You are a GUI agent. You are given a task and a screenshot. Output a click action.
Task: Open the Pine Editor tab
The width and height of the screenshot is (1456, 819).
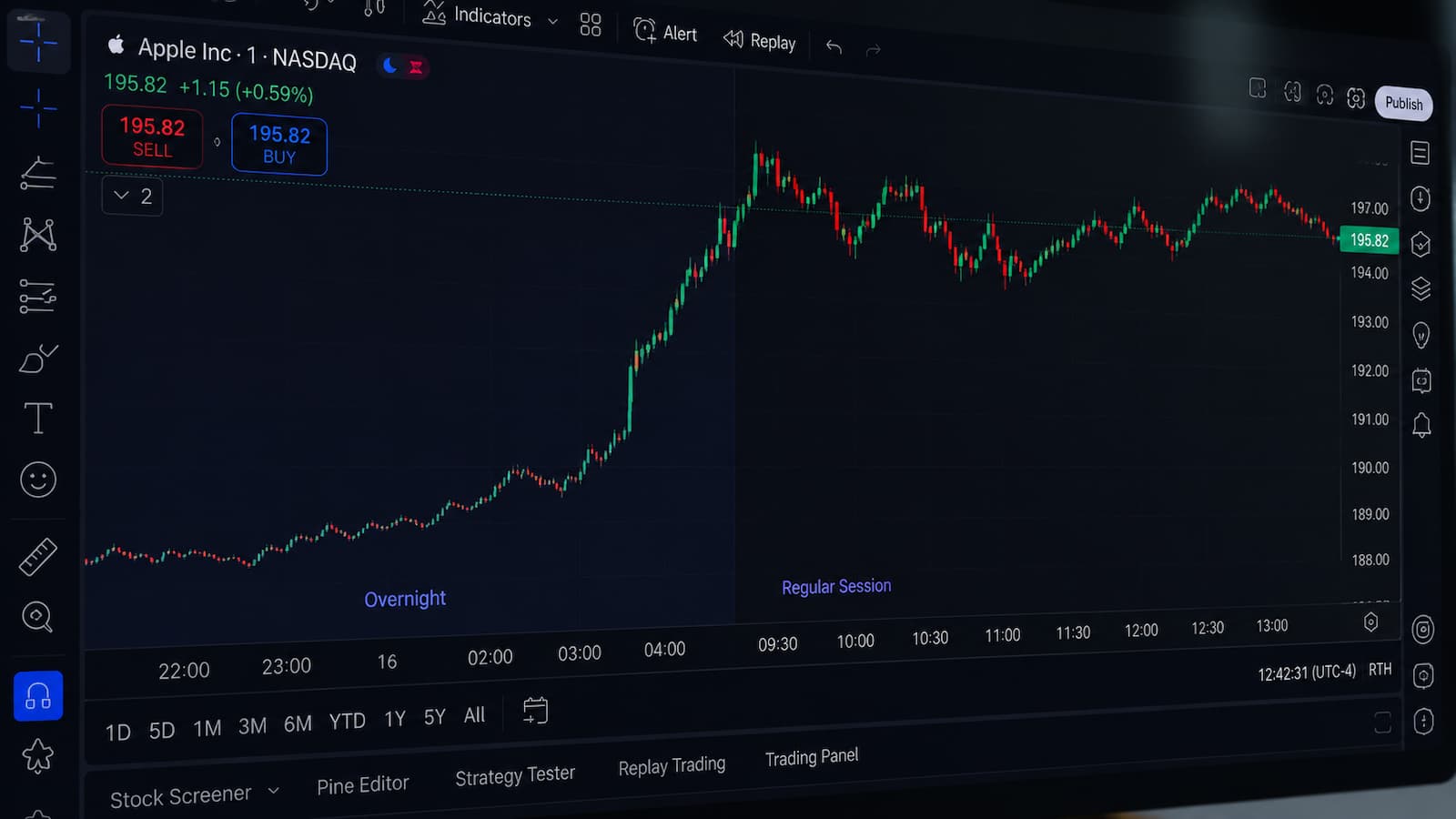coord(362,784)
